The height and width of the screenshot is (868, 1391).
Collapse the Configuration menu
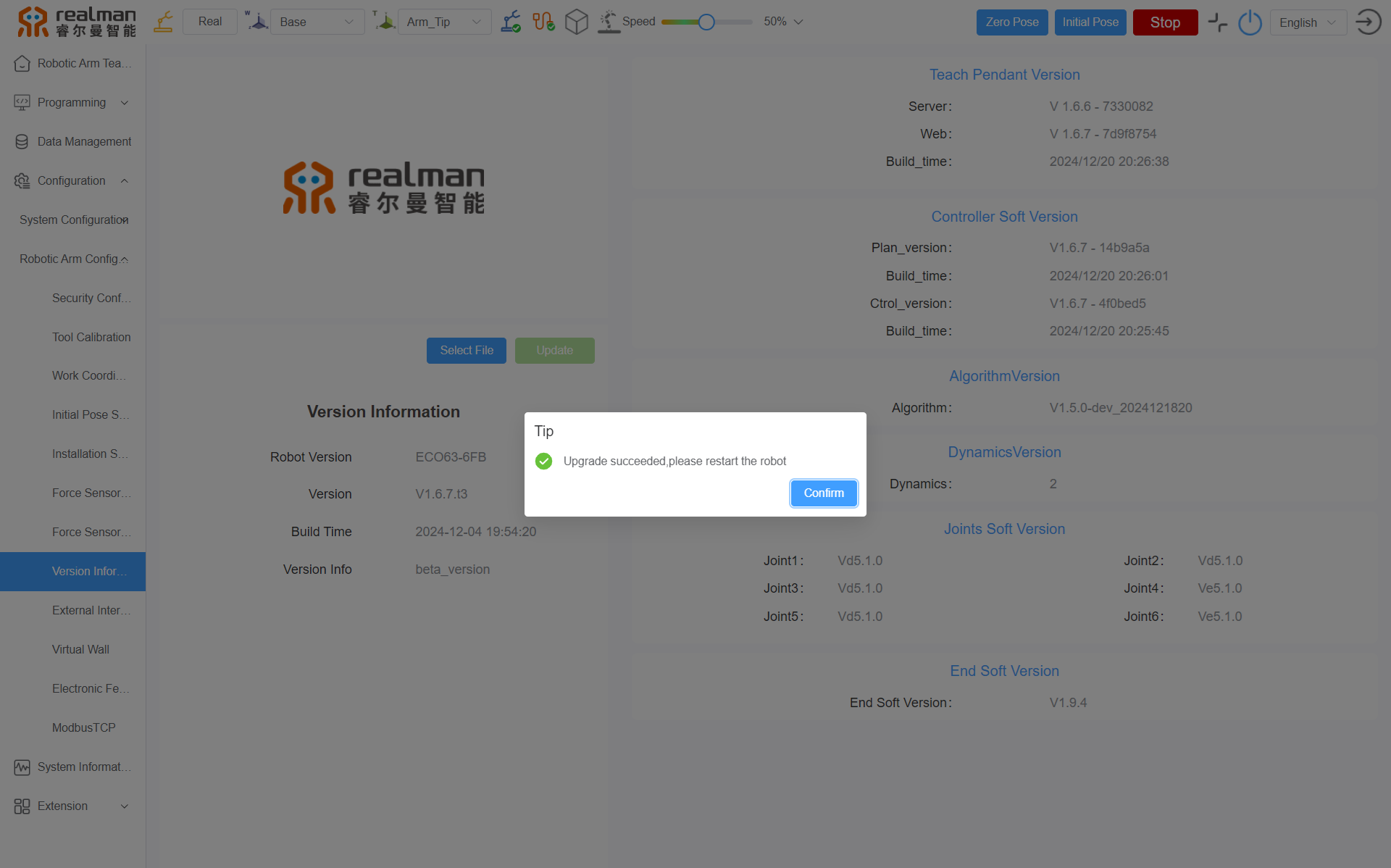pyautogui.click(x=72, y=180)
